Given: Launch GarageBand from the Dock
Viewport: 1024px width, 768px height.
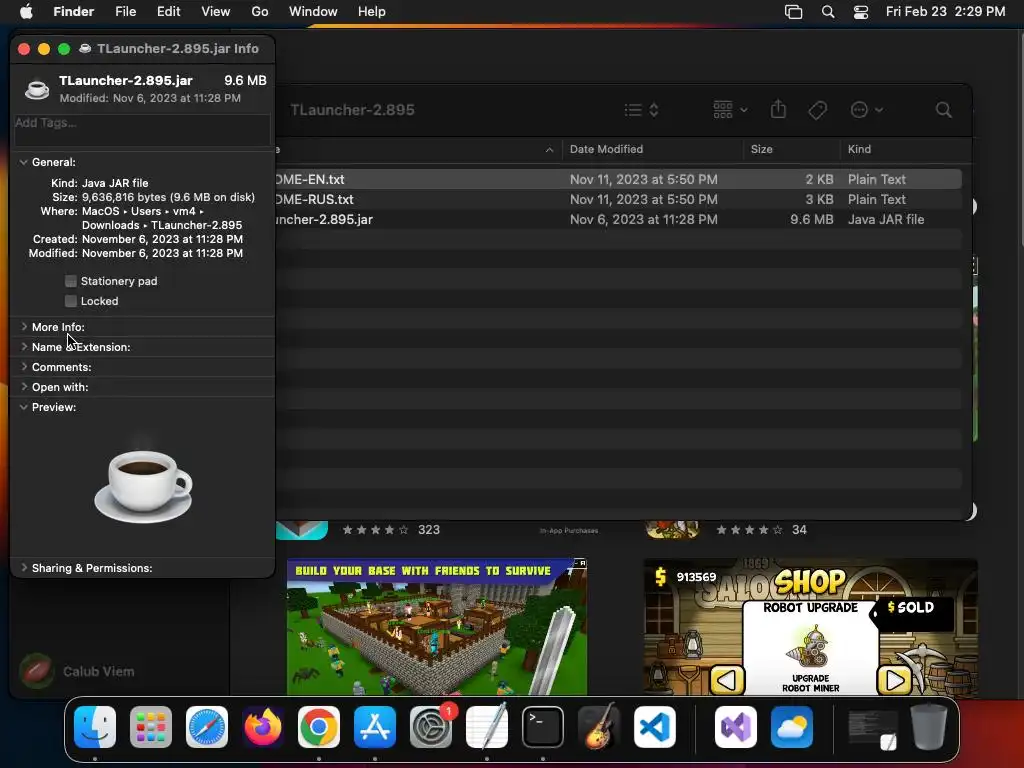Looking at the screenshot, I should coord(599,727).
